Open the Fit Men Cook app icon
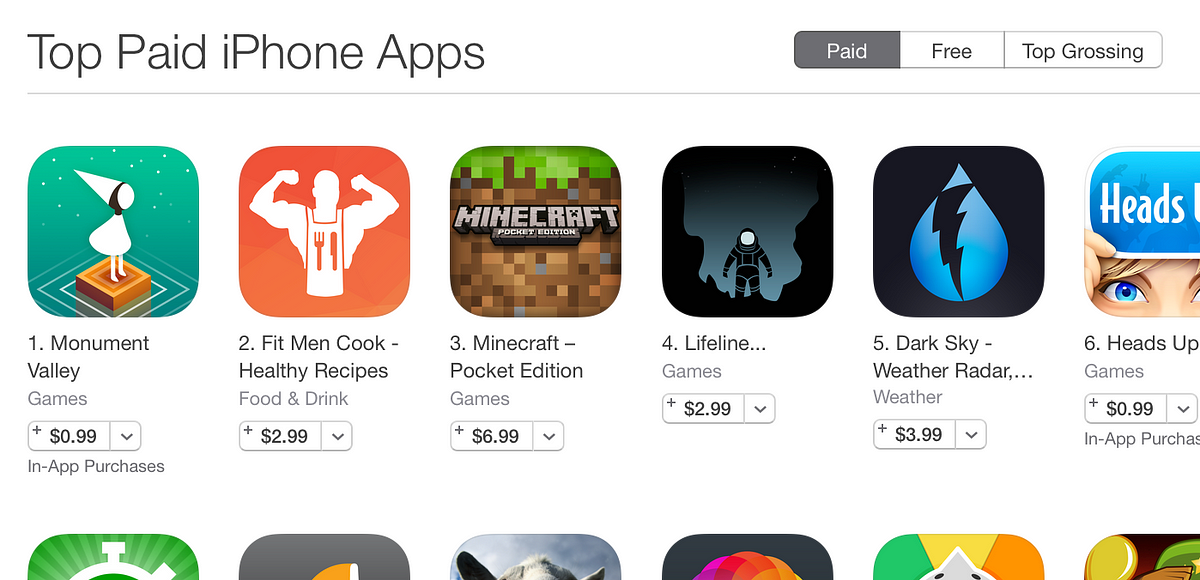1200x580 pixels. click(x=324, y=231)
